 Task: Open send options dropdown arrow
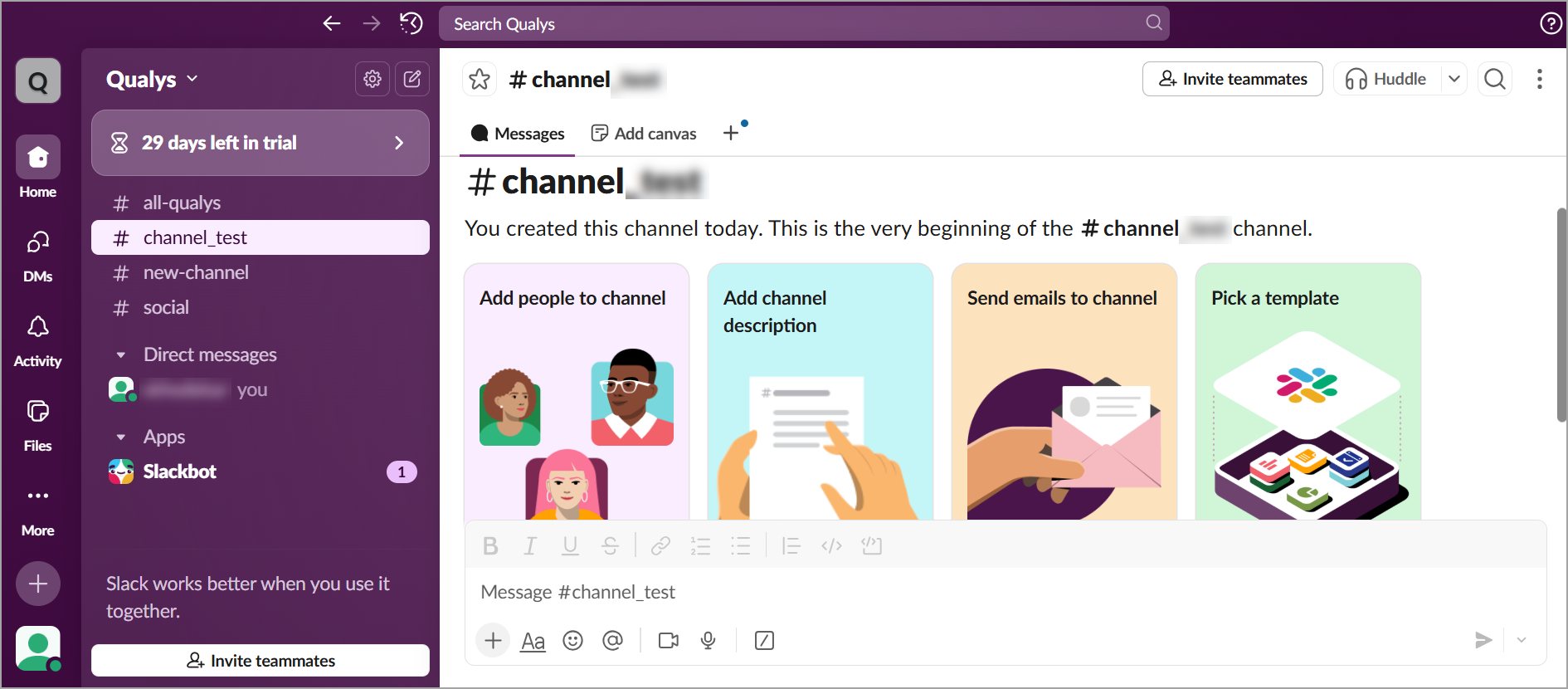(1522, 640)
